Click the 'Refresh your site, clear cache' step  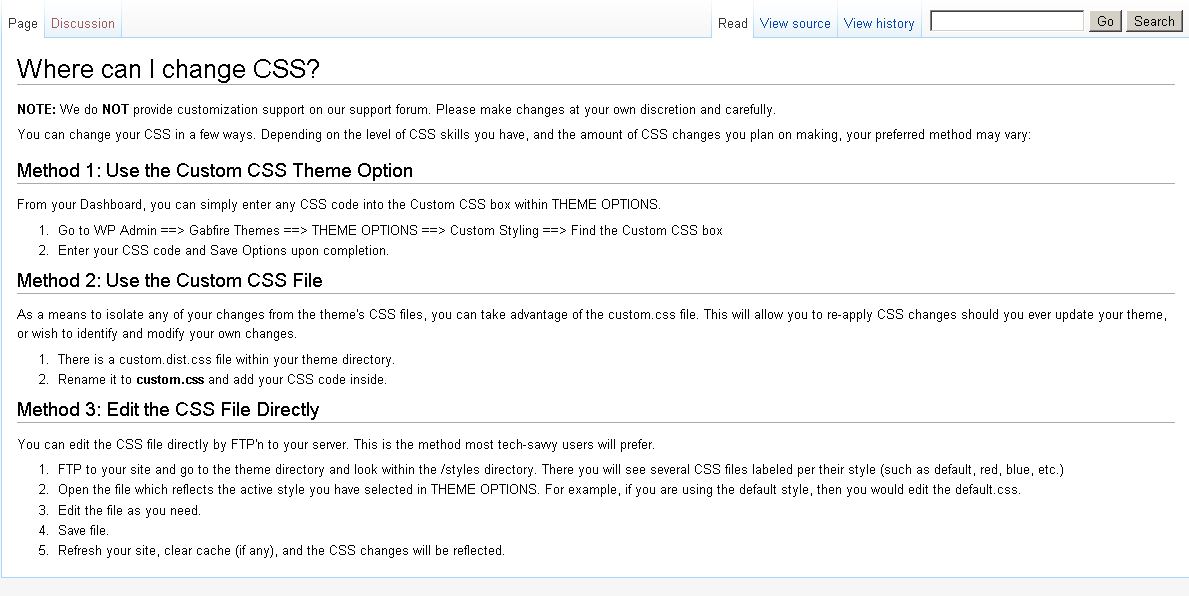tap(281, 551)
